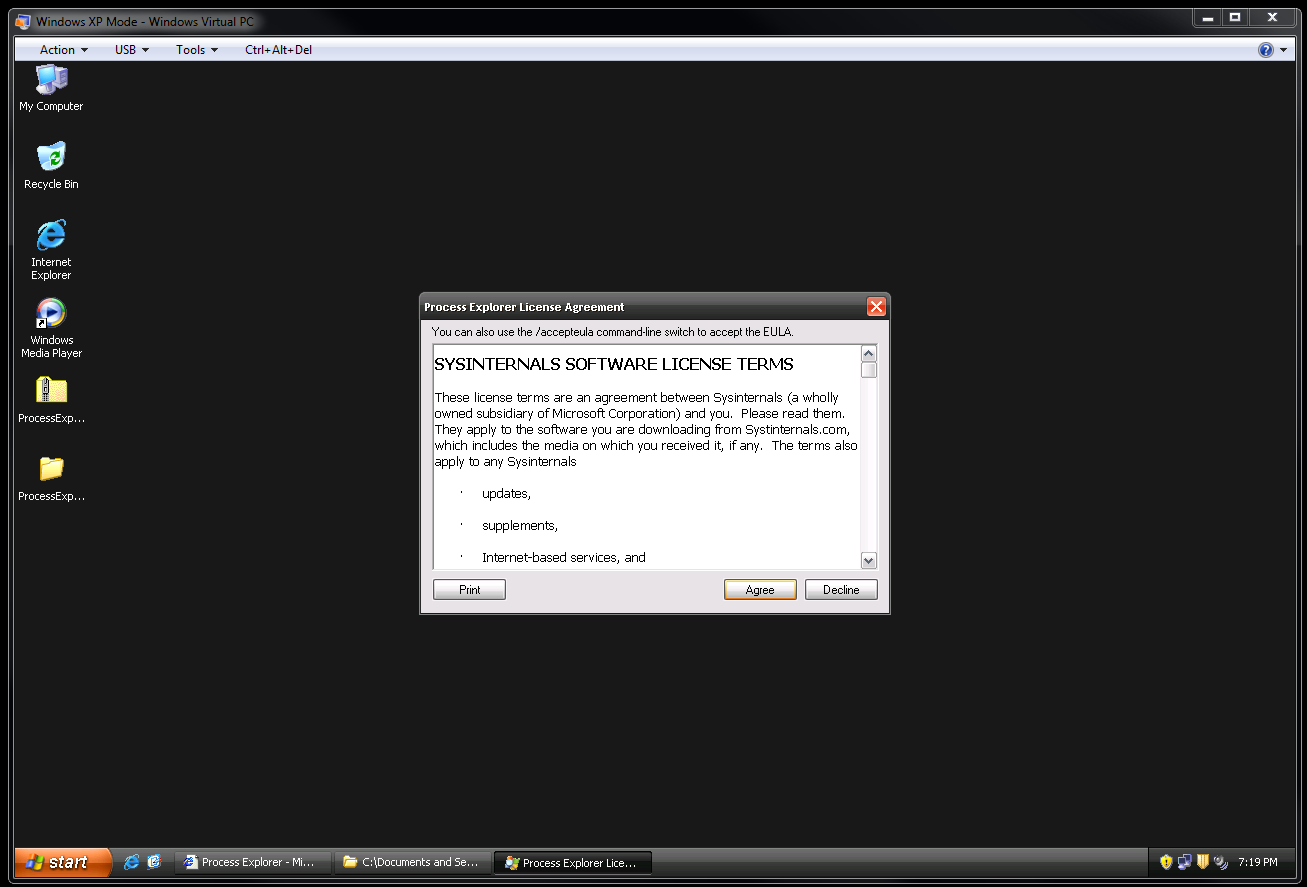
Task: Click the volume speaker tray icon
Action: (1220, 862)
